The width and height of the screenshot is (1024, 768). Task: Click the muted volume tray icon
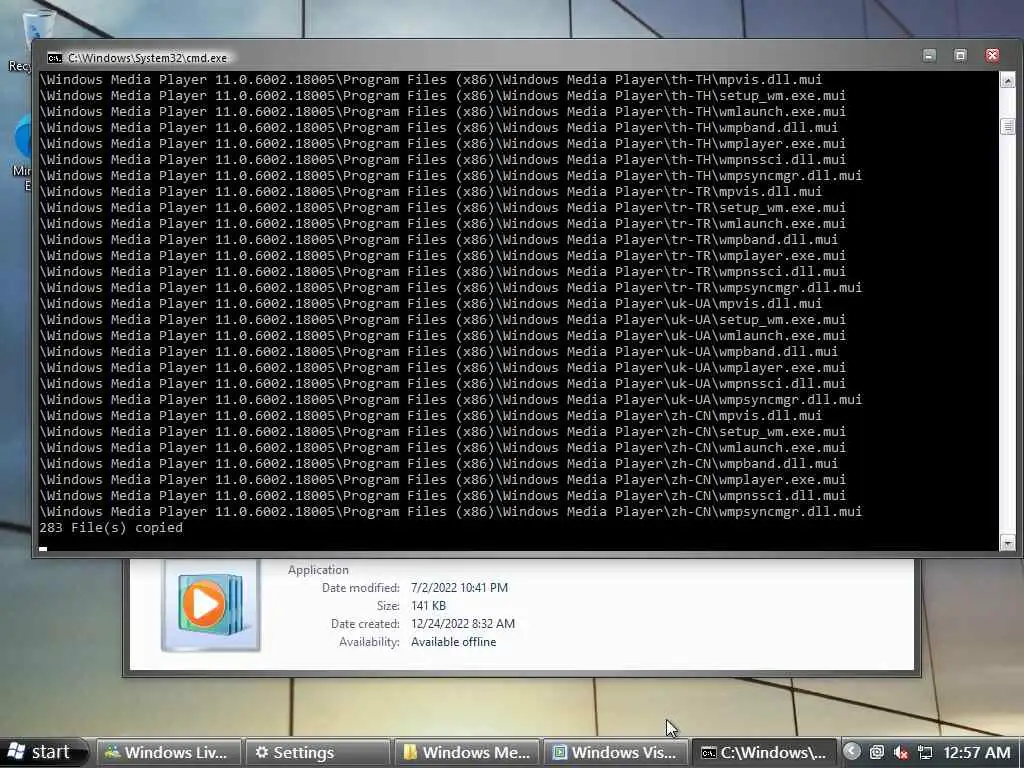click(901, 753)
